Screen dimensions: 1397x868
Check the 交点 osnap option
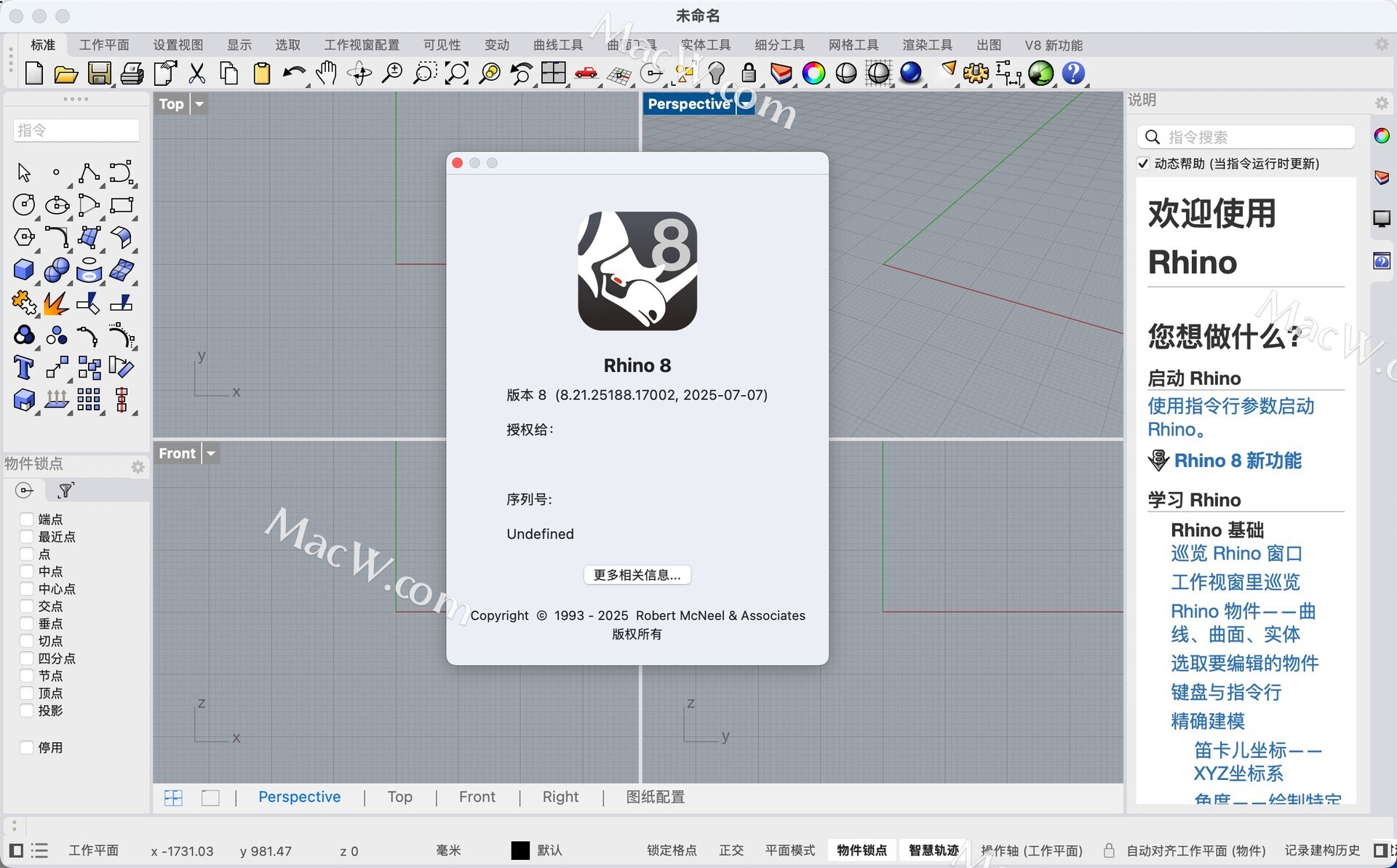coord(27,606)
